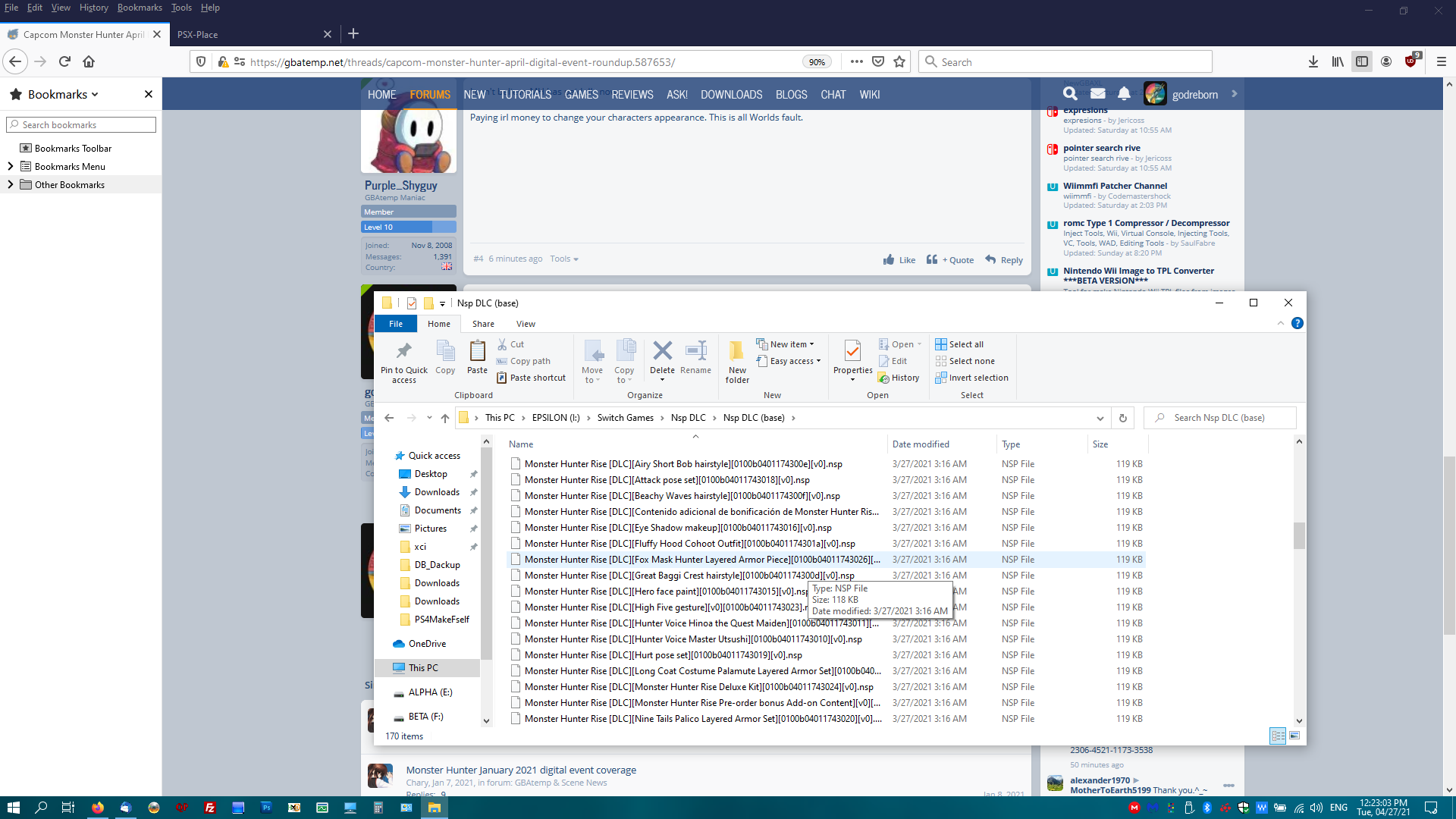This screenshot has height=819, width=1456.
Task: Click Cut in the Clipboard group
Action: point(510,344)
